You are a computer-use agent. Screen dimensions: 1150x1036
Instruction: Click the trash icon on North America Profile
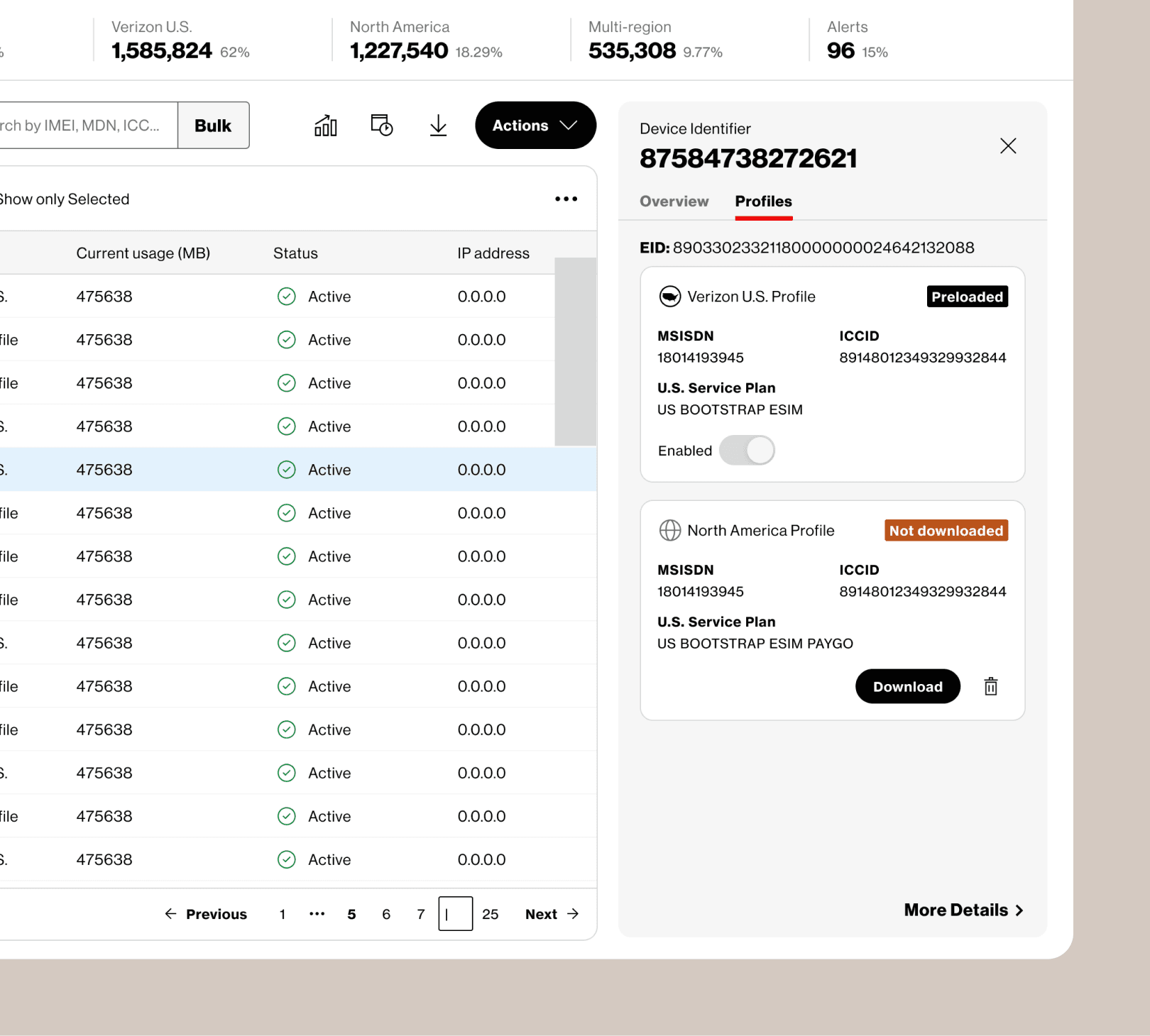coord(991,686)
